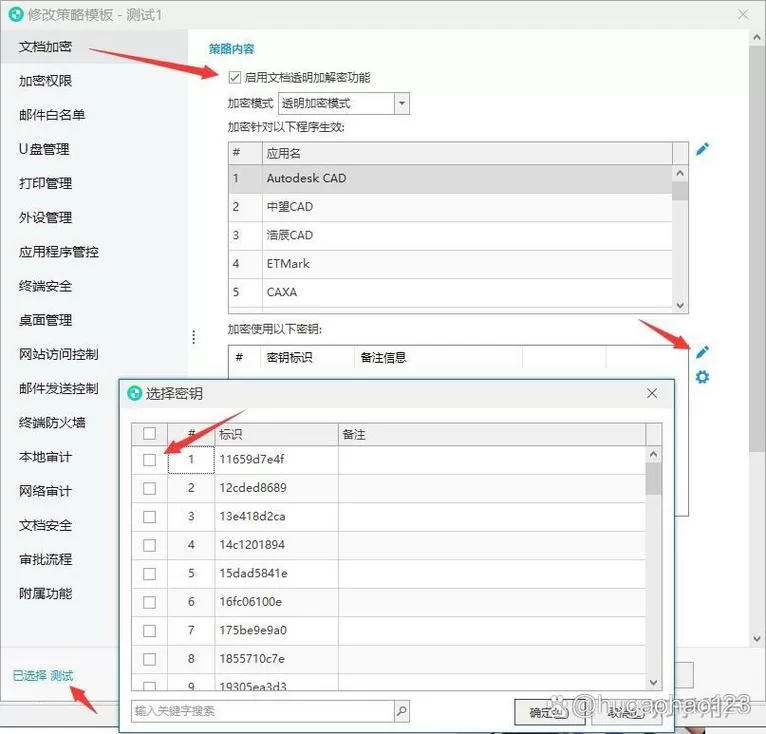This screenshot has height=734, width=766.
Task: Check the box for key 15dad5841e
Action: click(149, 574)
